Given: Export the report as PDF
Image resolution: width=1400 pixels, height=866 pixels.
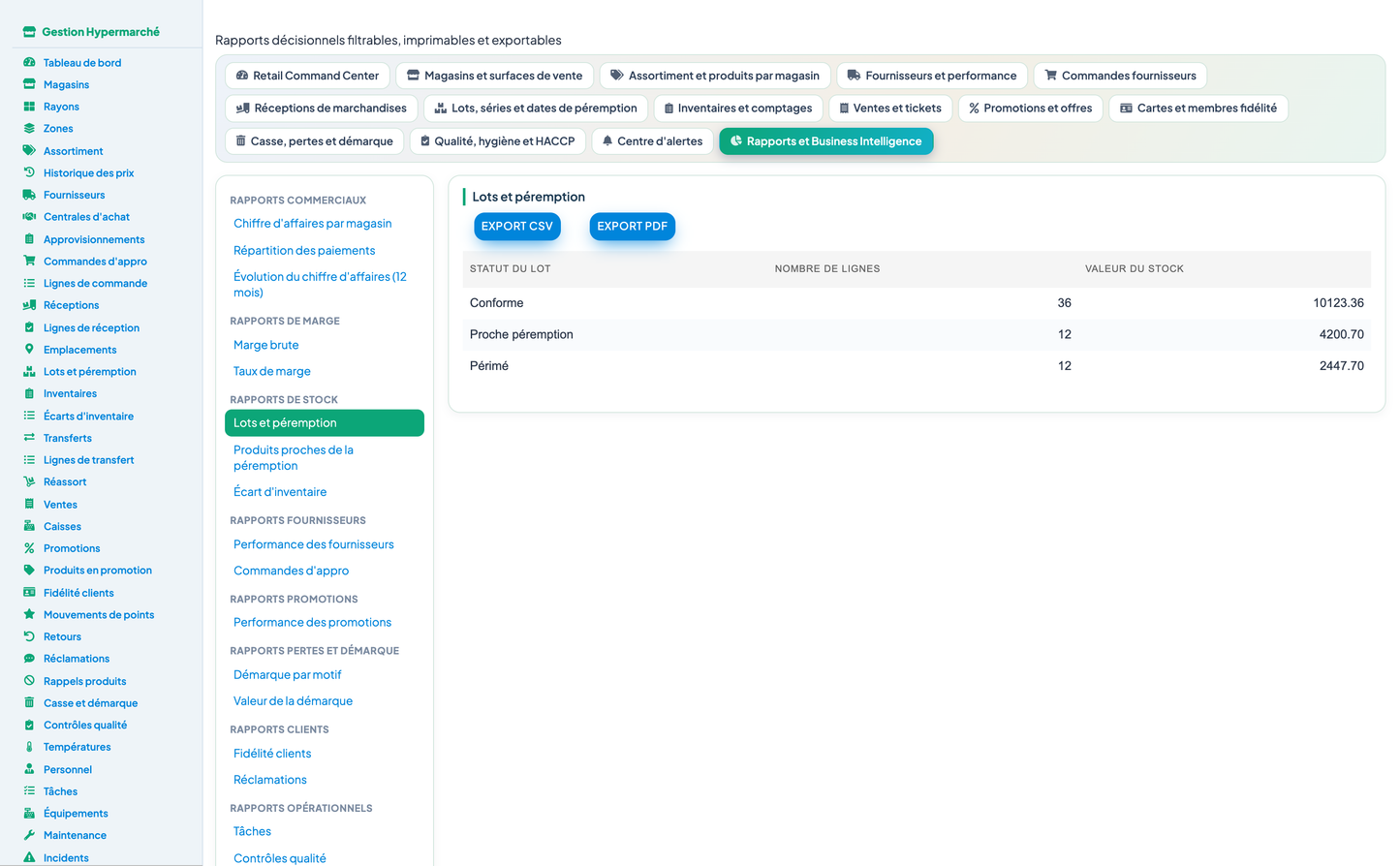Looking at the screenshot, I should (632, 226).
